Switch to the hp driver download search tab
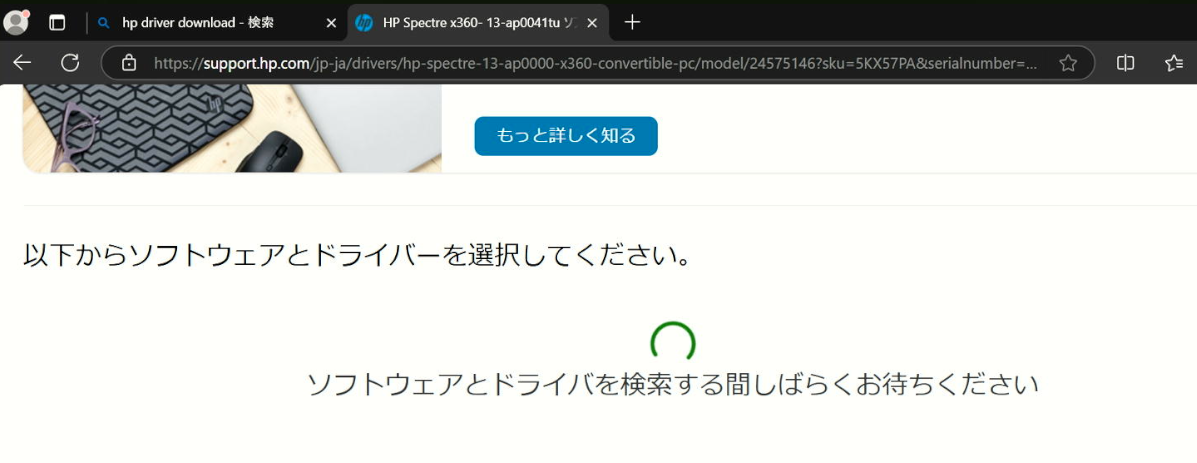 tap(217, 23)
